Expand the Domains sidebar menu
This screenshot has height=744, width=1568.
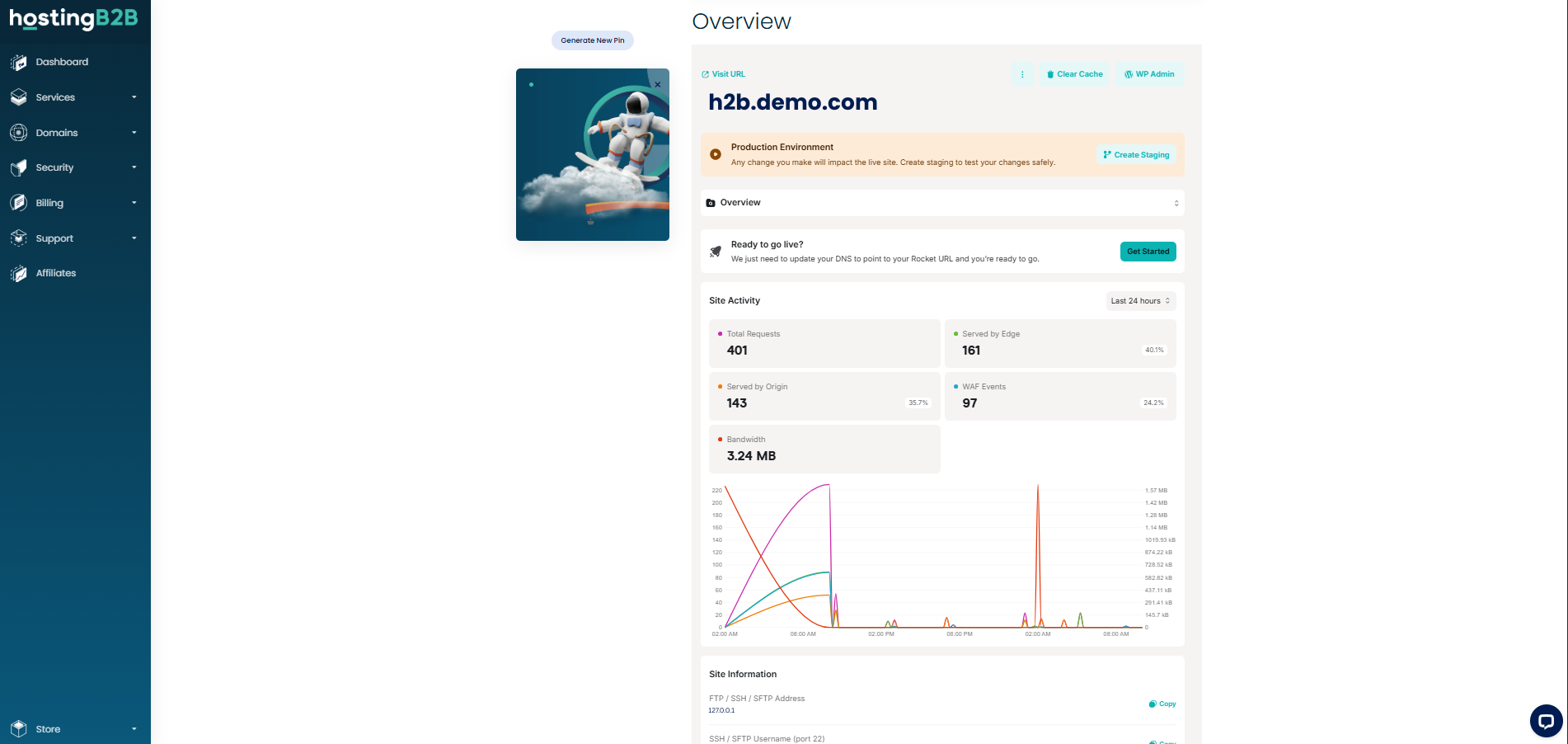pos(74,133)
